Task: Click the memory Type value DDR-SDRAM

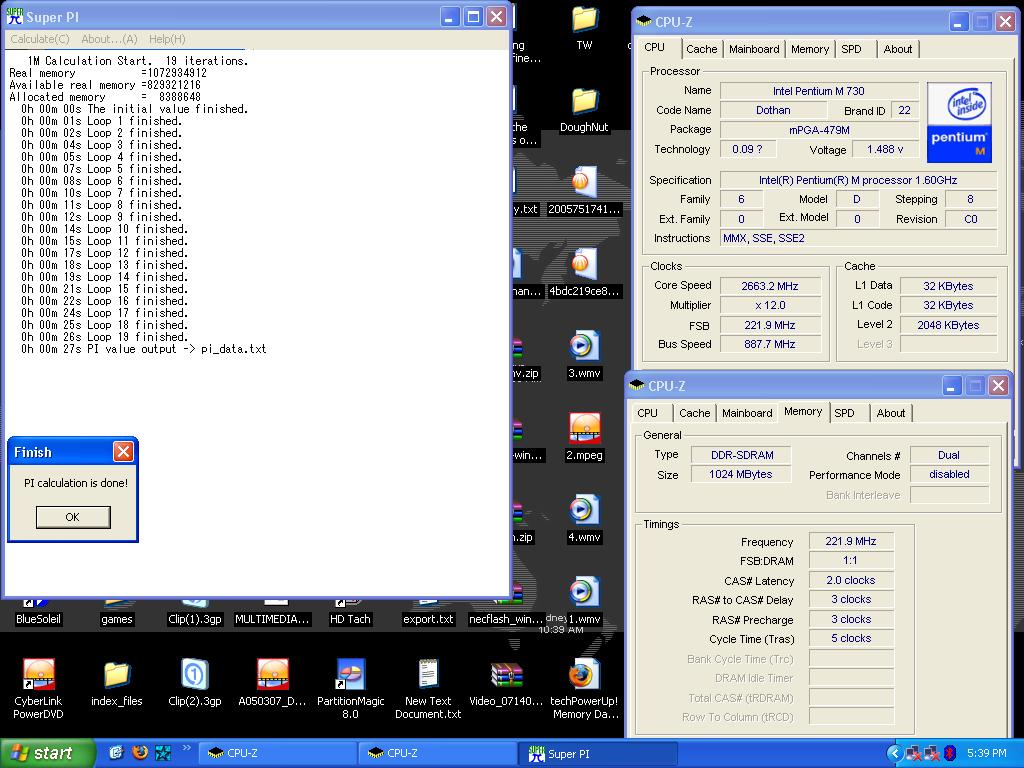Action: (741, 455)
